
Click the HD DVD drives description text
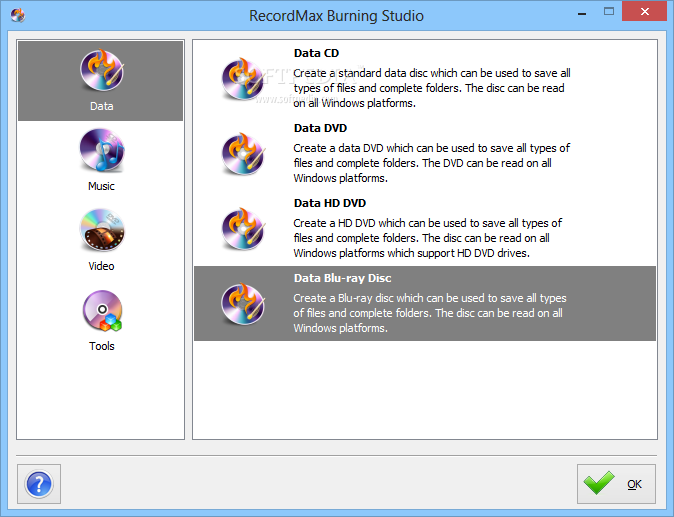(428, 238)
